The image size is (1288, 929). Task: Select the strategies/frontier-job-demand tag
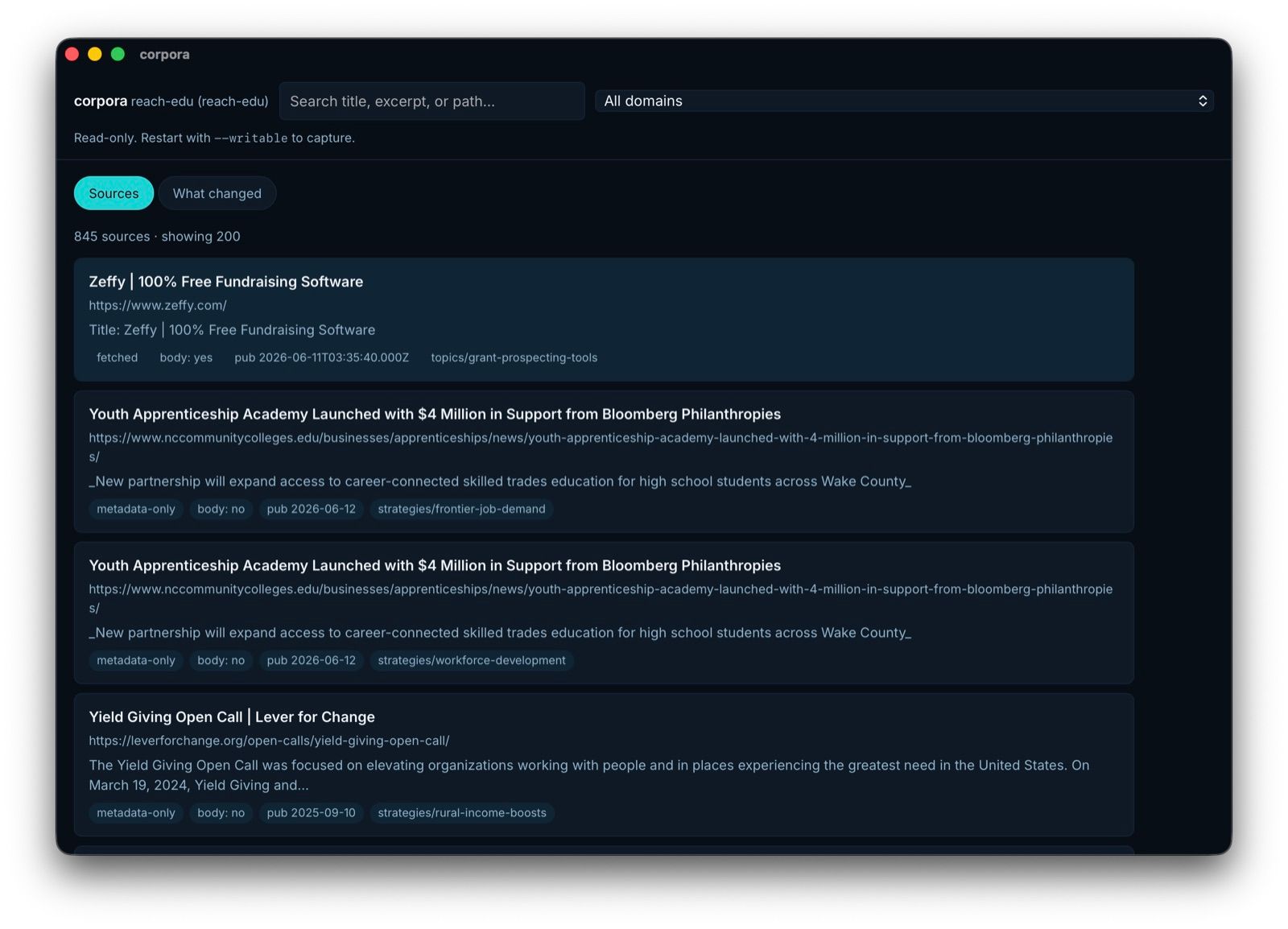tap(461, 509)
